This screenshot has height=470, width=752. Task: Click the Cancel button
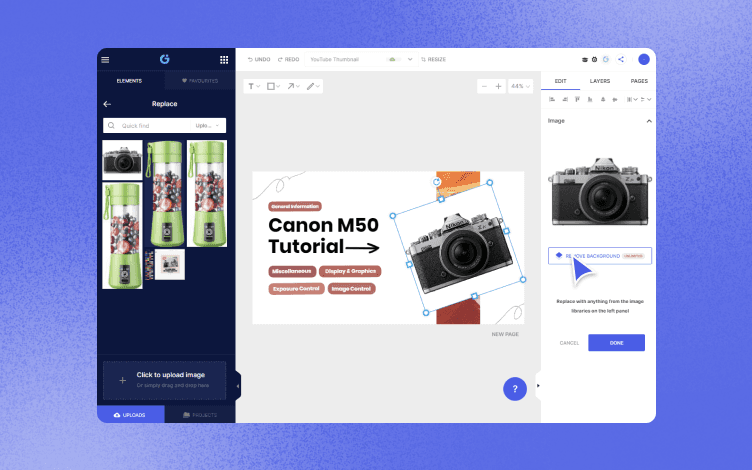click(569, 343)
